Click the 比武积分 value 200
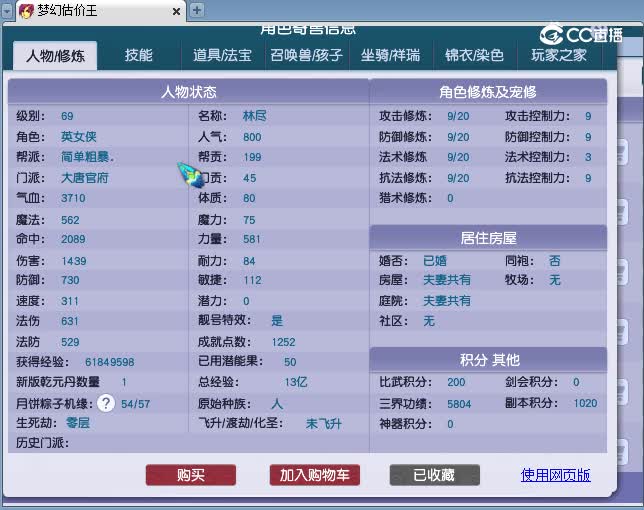Image resolution: width=644 pixels, height=510 pixels. 456,382
